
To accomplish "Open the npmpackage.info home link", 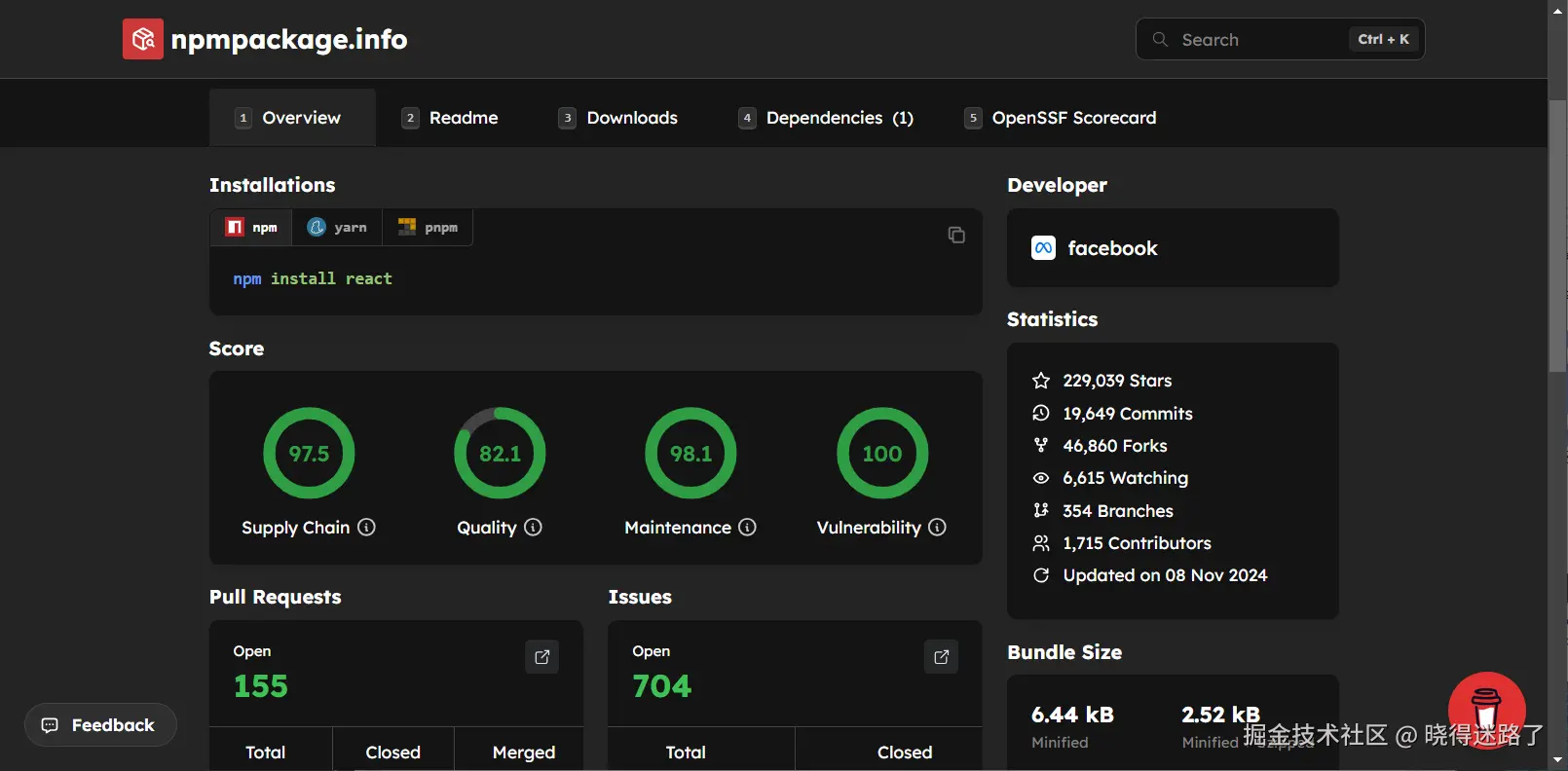I will tap(265, 39).
